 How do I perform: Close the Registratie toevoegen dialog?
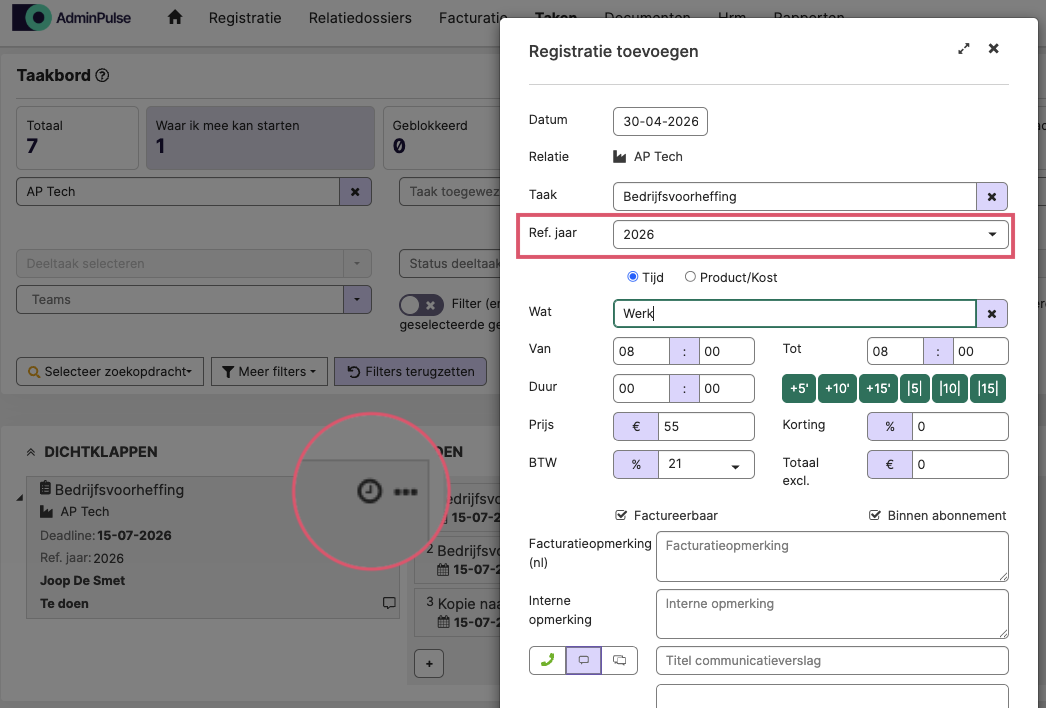click(993, 49)
